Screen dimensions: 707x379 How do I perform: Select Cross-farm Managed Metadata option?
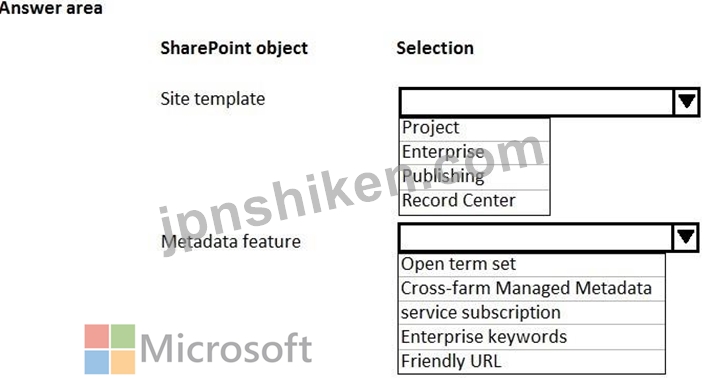(532, 289)
